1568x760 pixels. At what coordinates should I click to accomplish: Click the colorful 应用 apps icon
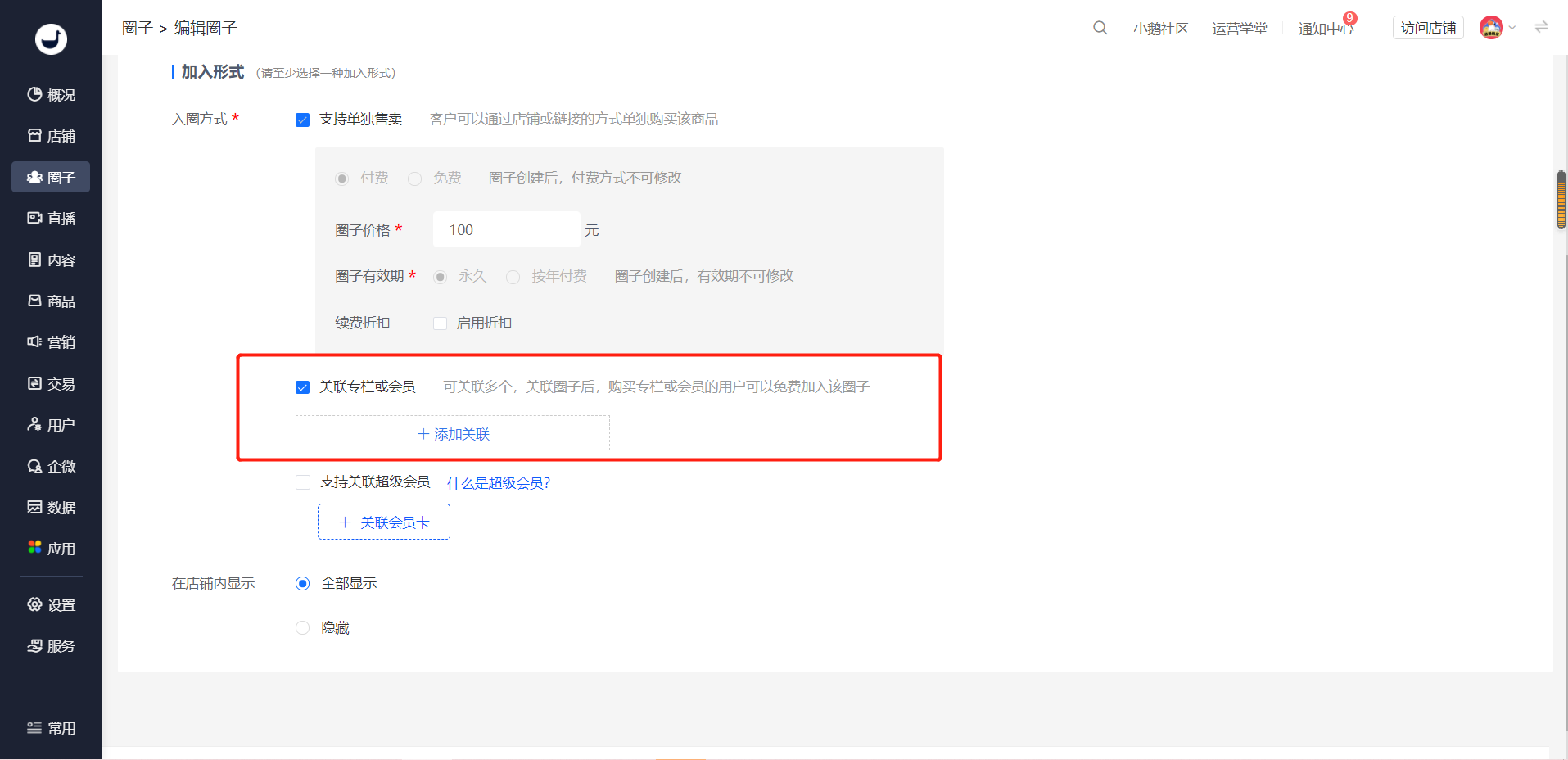[x=34, y=547]
